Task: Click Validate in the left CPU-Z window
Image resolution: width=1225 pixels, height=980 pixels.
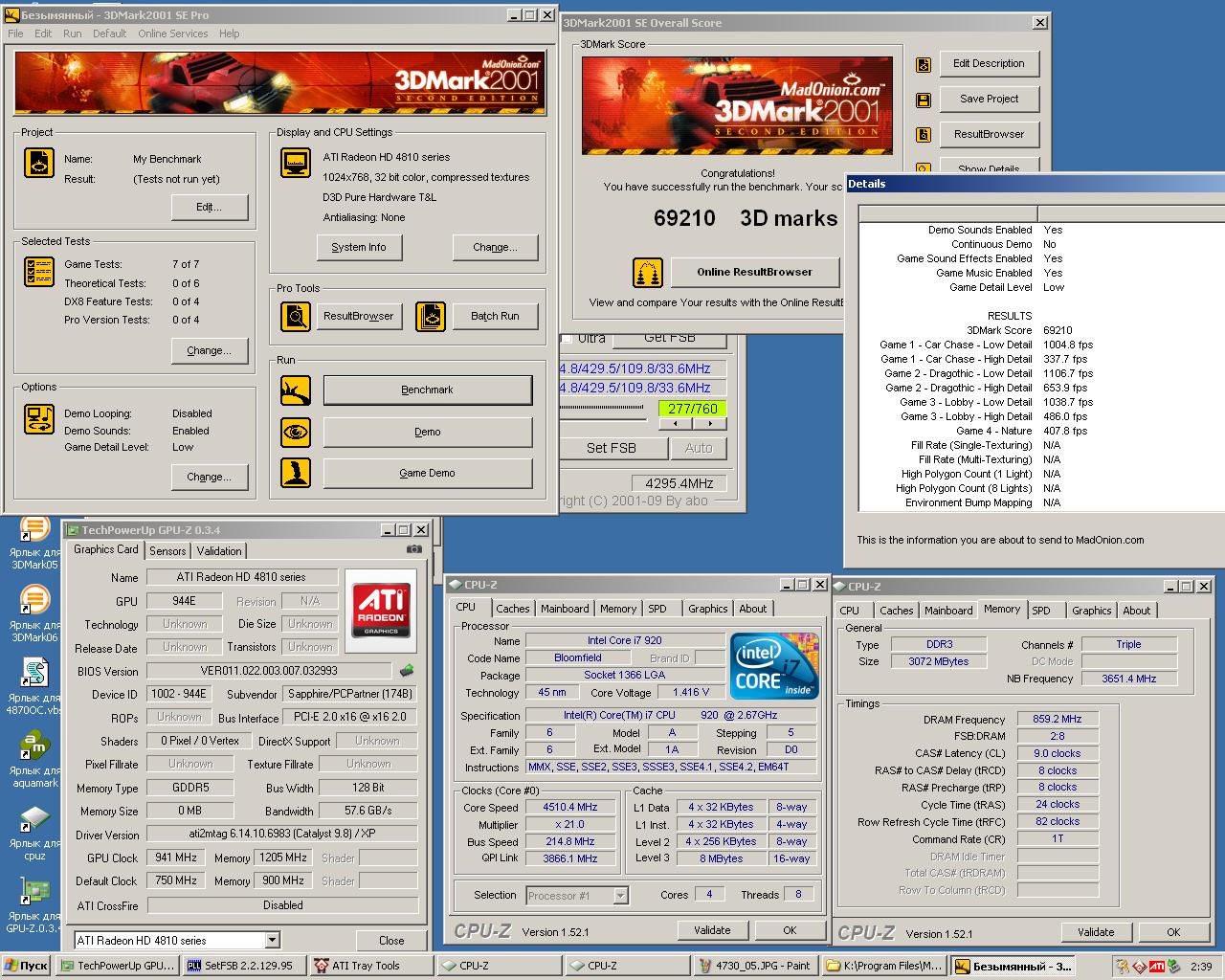Action: pyautogui.click(x=712, y=930)
